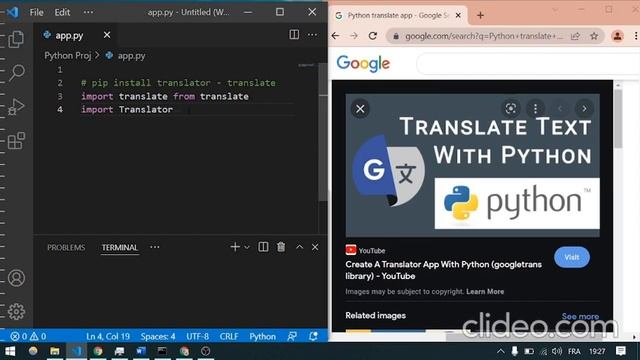Open Word from the taskbar
Image resolution: width=640 pixels, height=360 pixels.
pos(141,351)
